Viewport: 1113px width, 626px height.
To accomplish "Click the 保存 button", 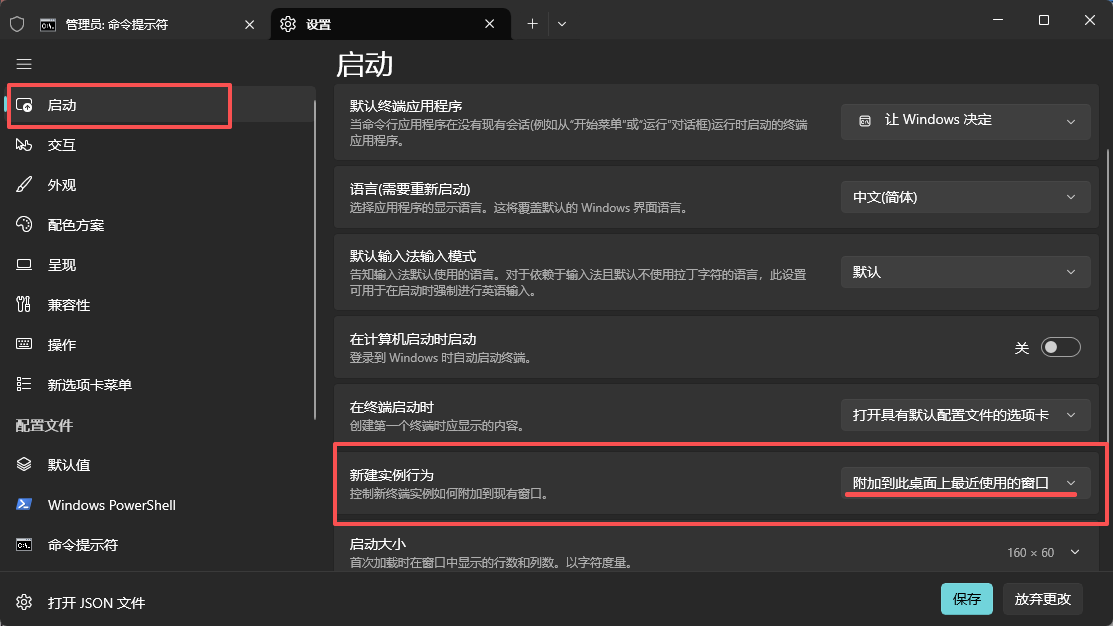I will click(x=966, y=599).
